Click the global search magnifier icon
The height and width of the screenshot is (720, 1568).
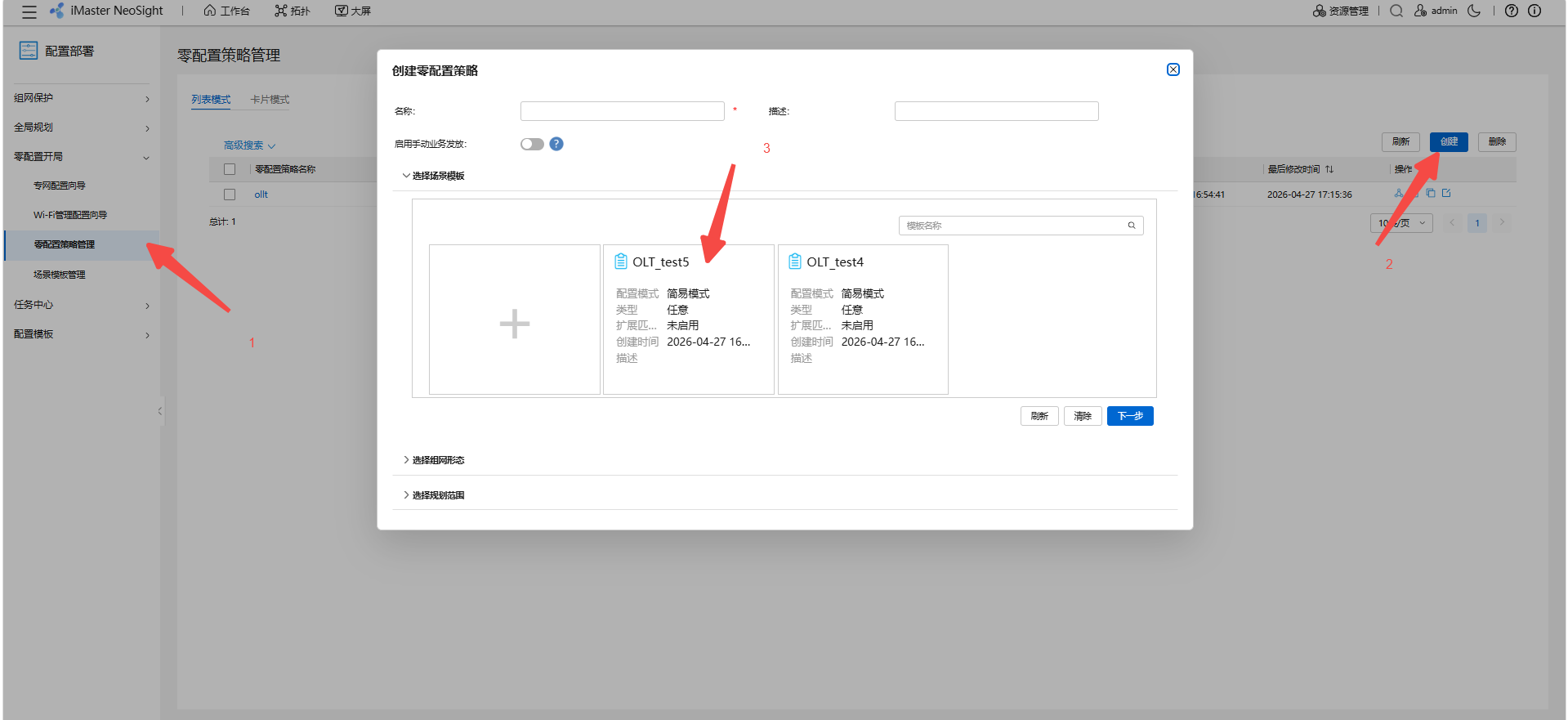(x=1396, y=11)
